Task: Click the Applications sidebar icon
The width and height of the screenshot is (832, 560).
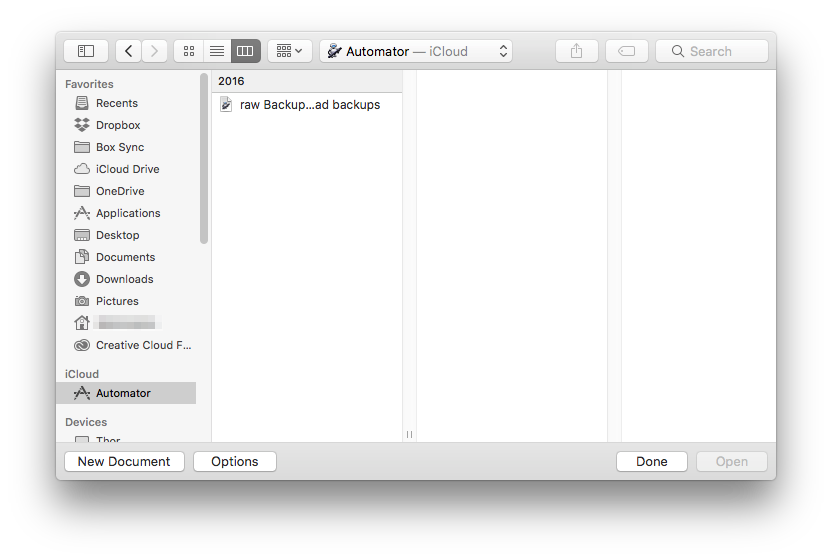Action: point(82,213)
